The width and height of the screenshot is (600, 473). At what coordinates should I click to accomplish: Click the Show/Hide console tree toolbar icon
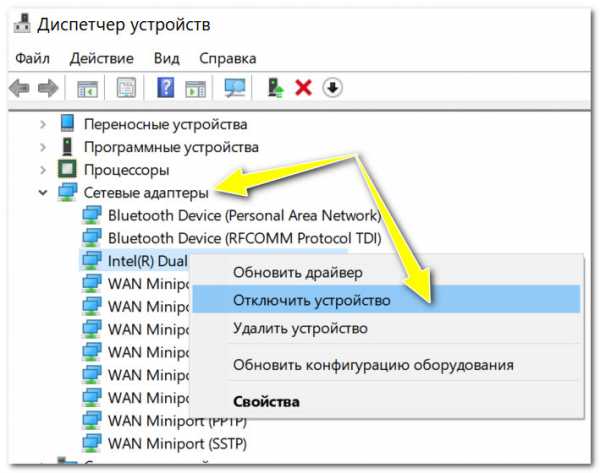click(88, 88)
